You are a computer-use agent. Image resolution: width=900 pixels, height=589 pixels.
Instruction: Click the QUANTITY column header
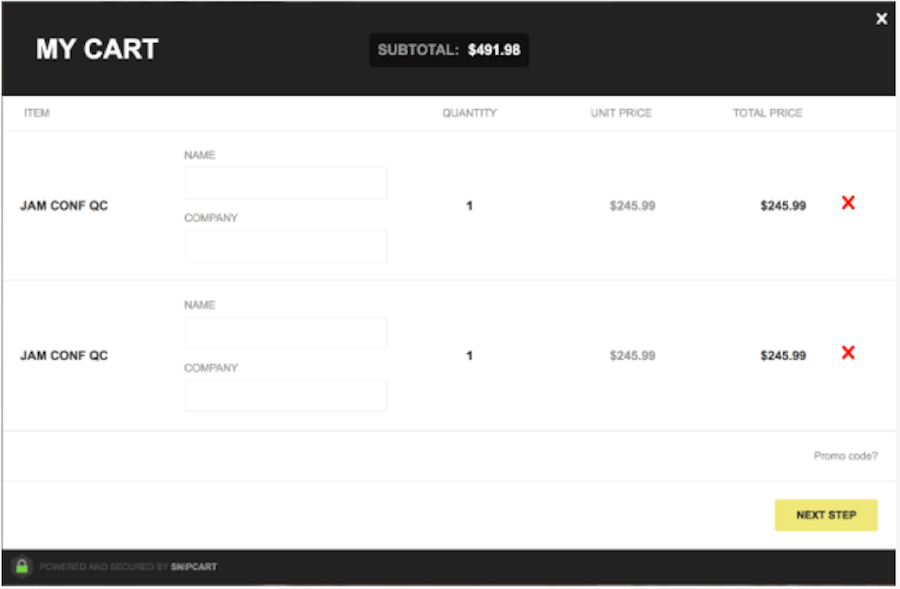[x=470, y=113]
